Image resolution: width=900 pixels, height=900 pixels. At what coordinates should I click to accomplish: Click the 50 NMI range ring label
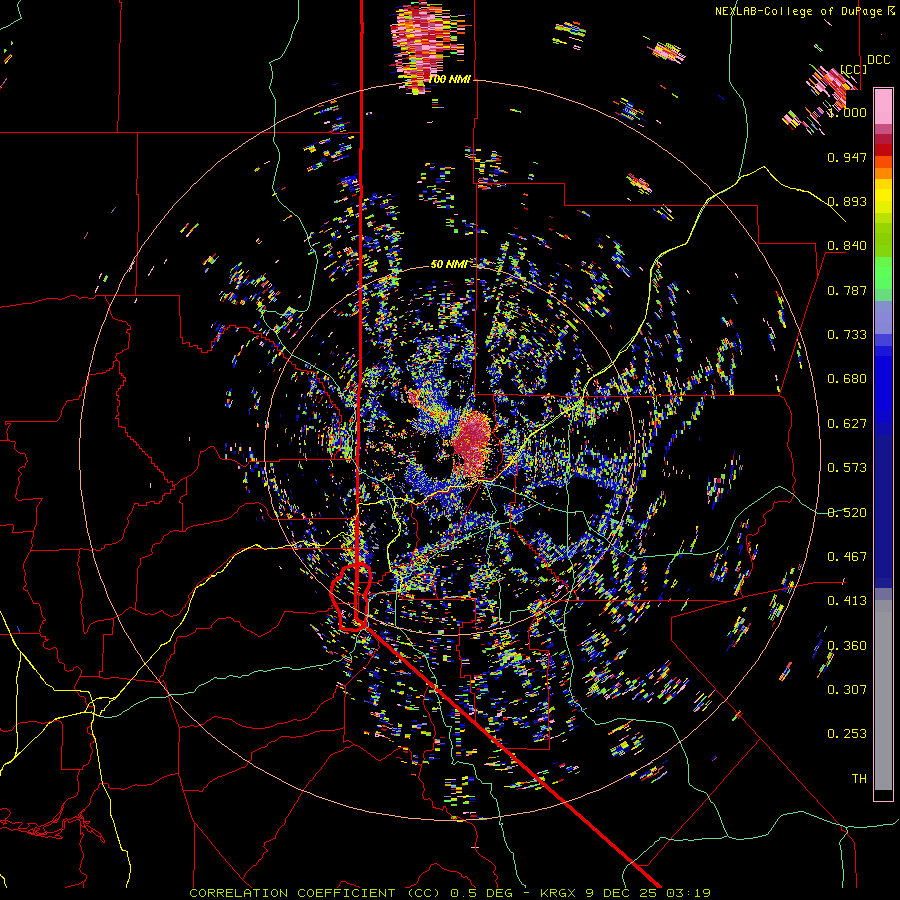449,264
